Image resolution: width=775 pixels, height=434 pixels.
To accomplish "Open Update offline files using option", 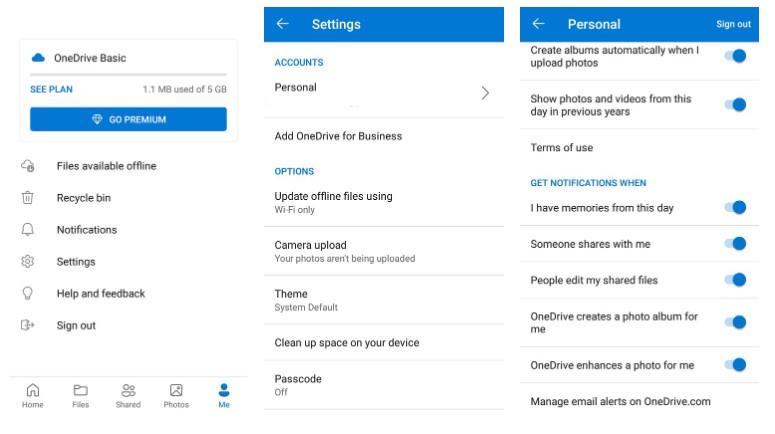I will (384, 203).
